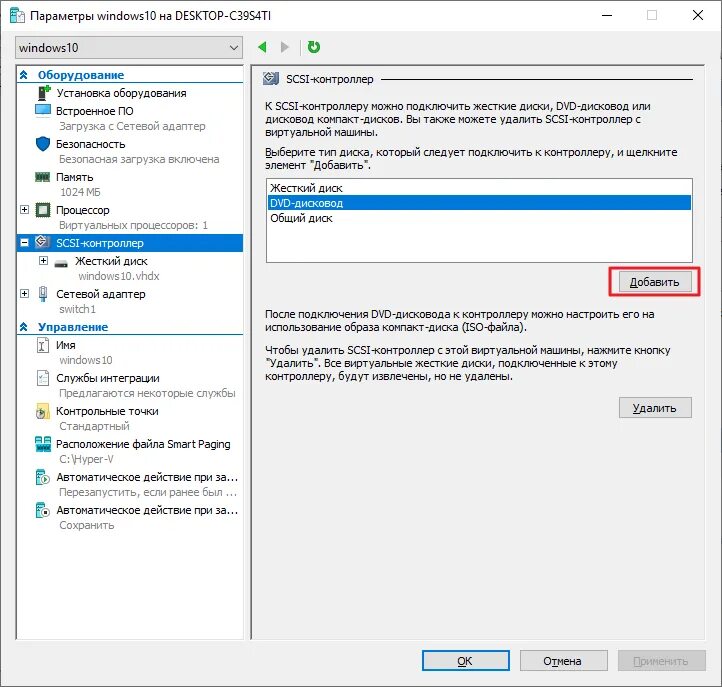
Task: Click Виртуальных процессоров: 1 text
Action: point(133,225)
